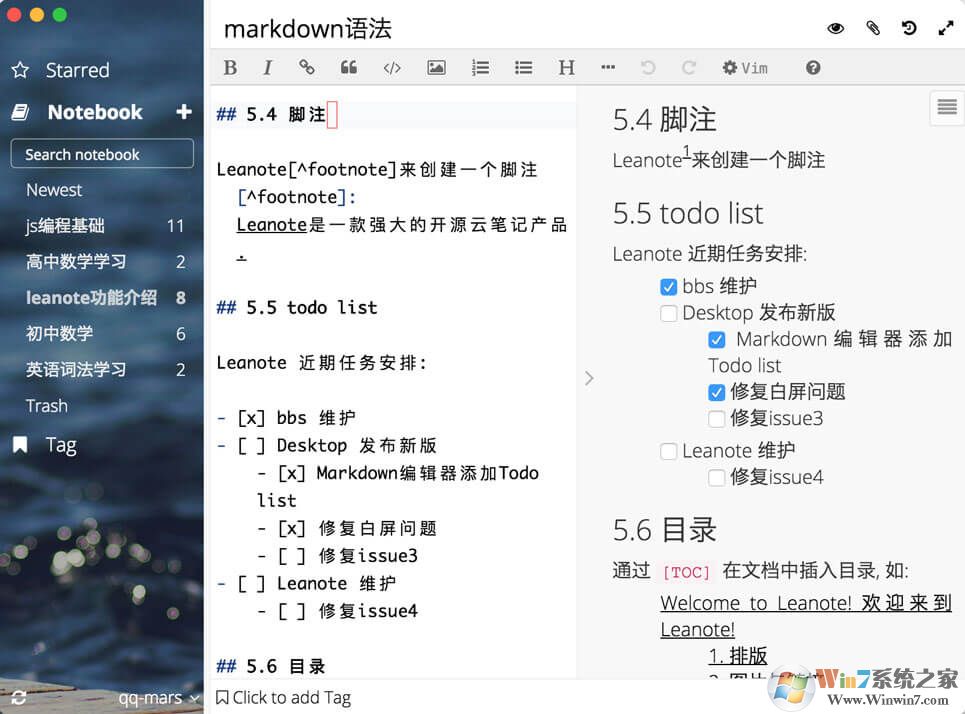Toggle Vim mode in the editor
This screenshot has height=714, width=965.
745,68
